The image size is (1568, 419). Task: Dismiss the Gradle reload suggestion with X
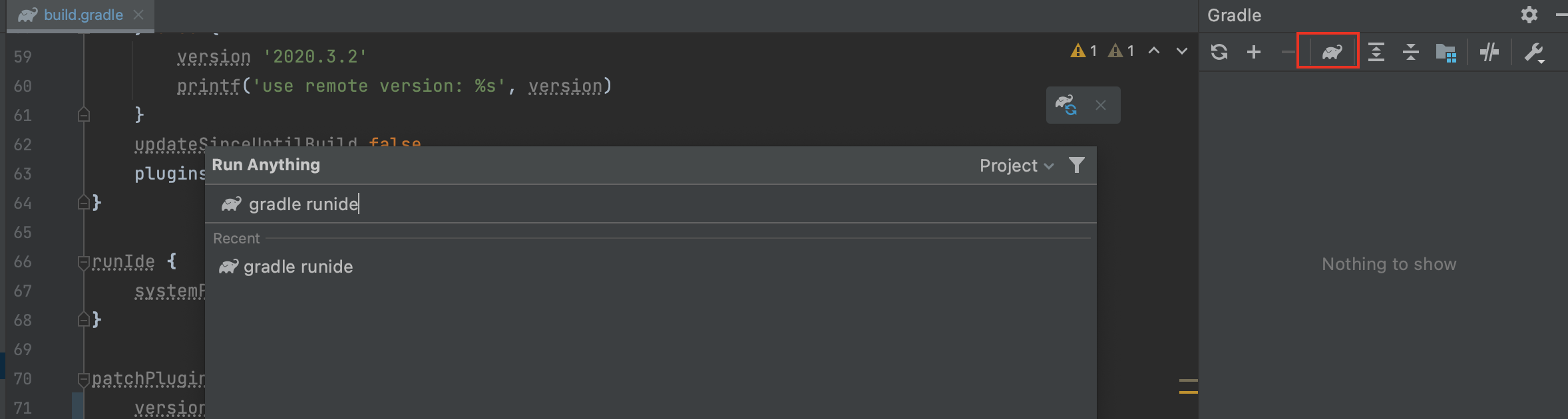pyautogui.click(x=1101, y=104)
